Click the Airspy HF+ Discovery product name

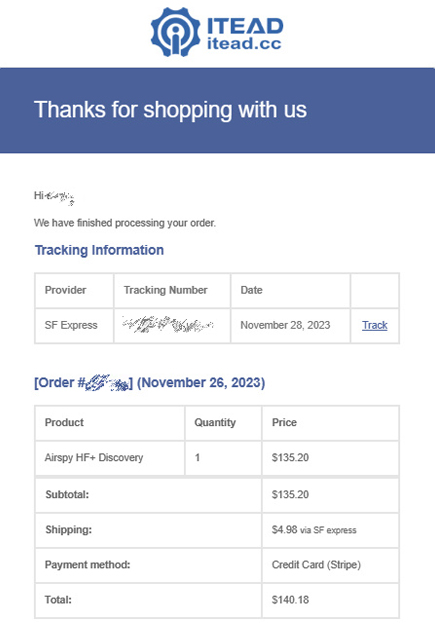[x=94, y=458]
